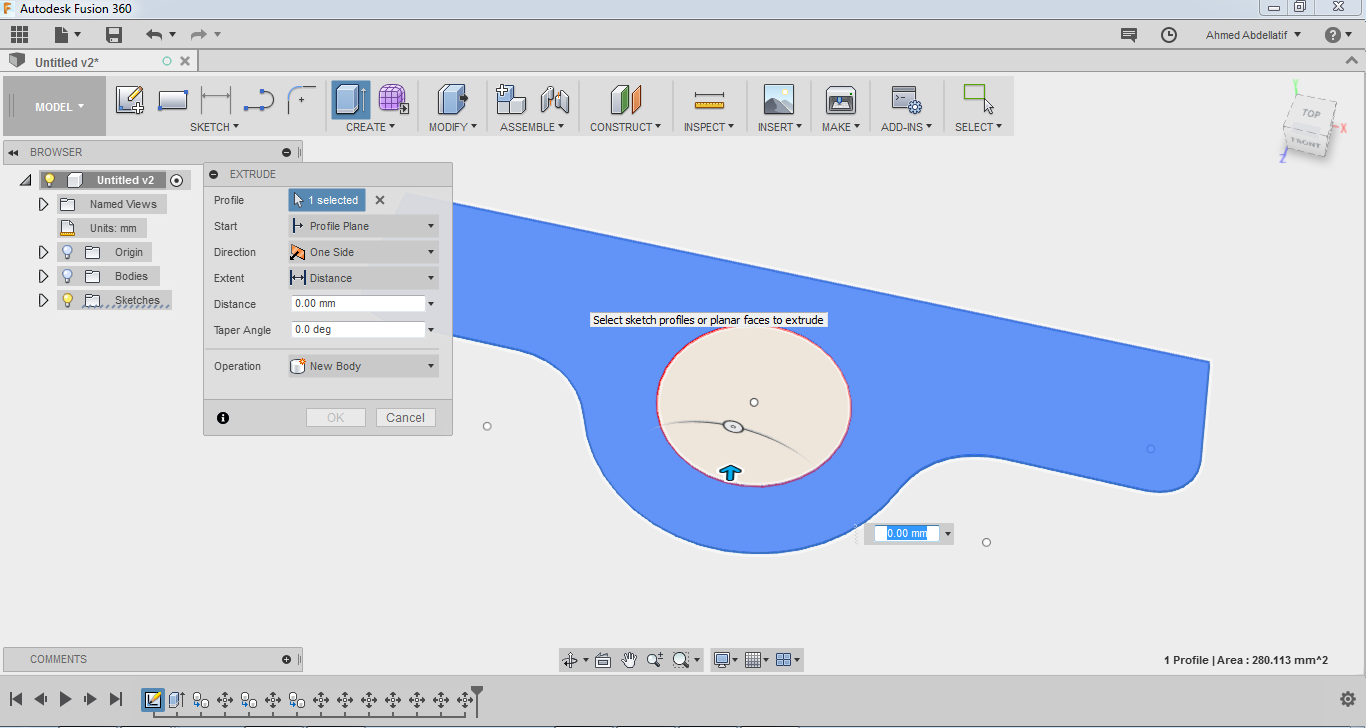Expand the Origin folder
The image size is (1366, 728).
coord(43,252)
